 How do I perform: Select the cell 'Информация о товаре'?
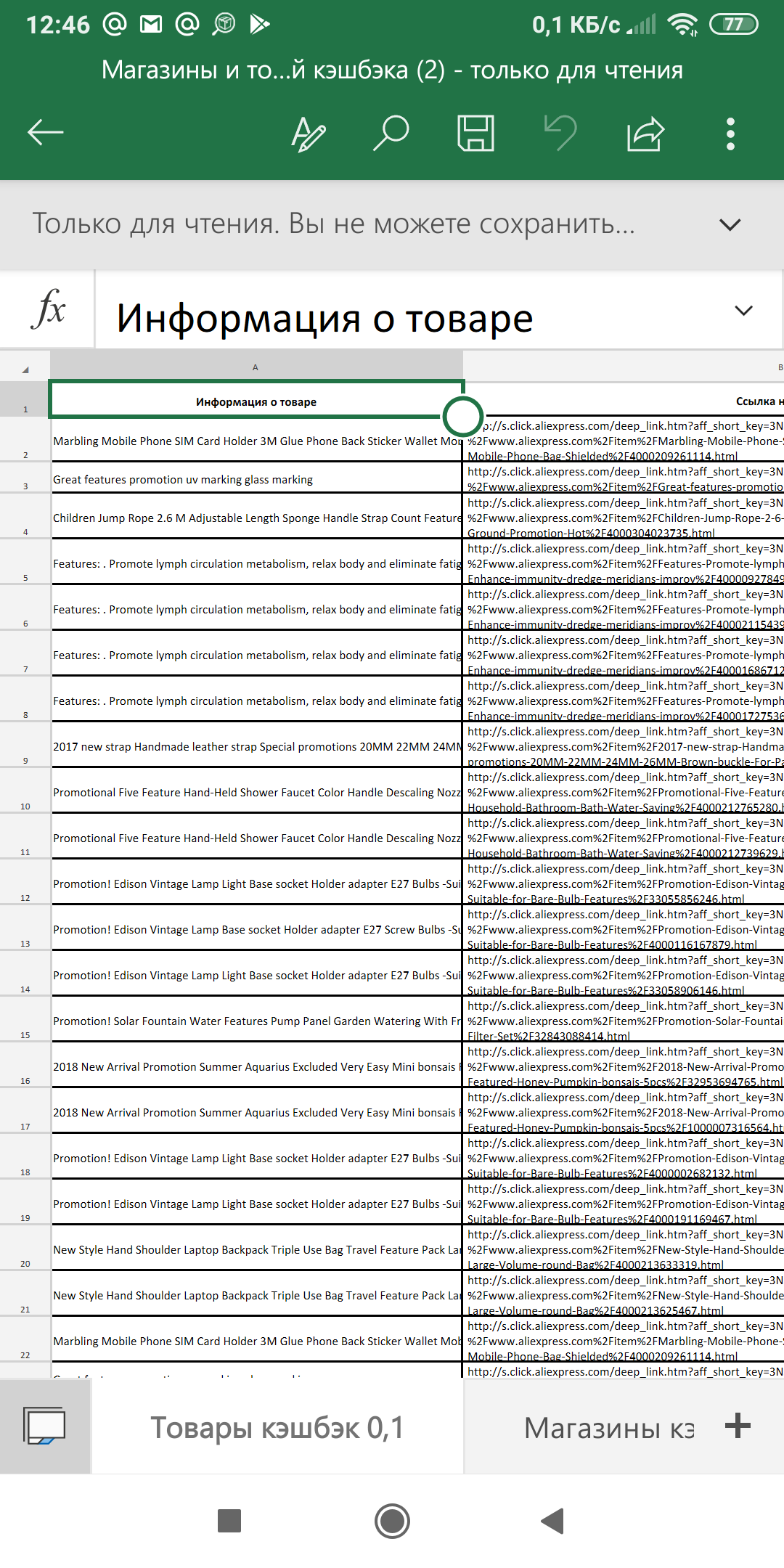[256, 401]
